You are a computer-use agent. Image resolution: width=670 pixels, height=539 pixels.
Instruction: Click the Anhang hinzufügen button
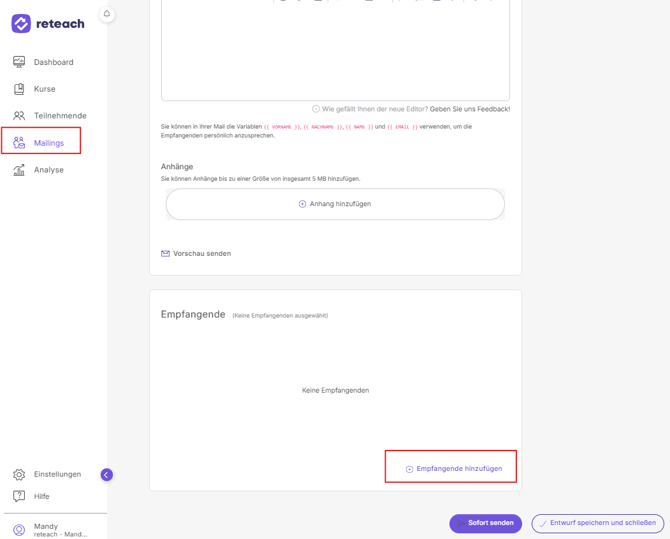pos(335,204)
